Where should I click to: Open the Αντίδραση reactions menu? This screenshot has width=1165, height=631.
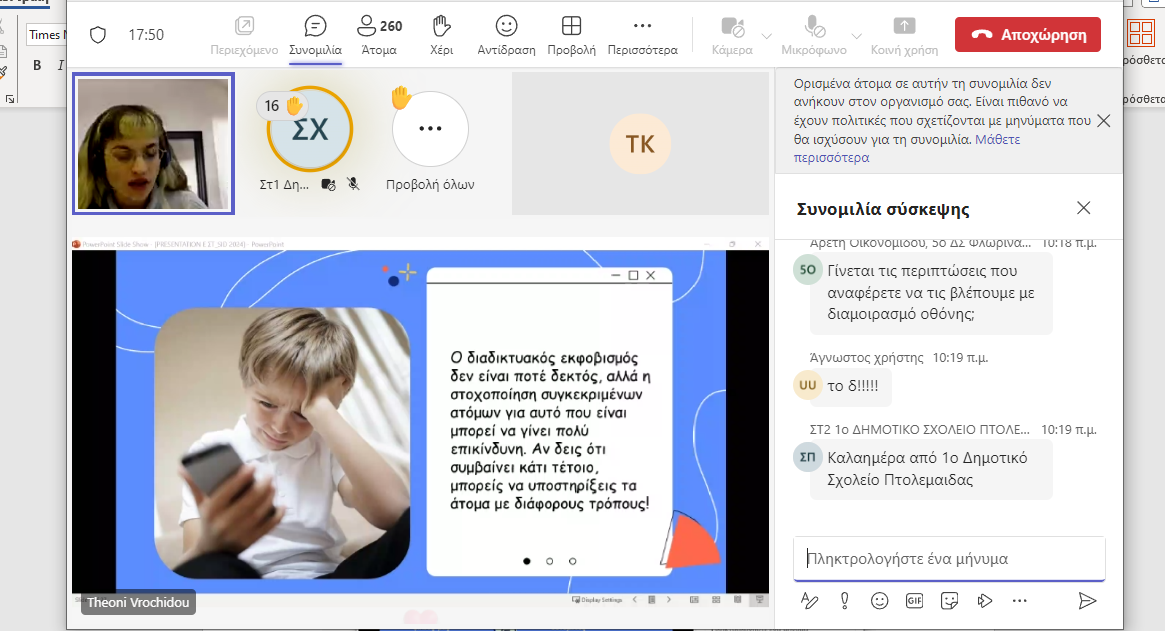pyautogui.click(x=506, y=36)
